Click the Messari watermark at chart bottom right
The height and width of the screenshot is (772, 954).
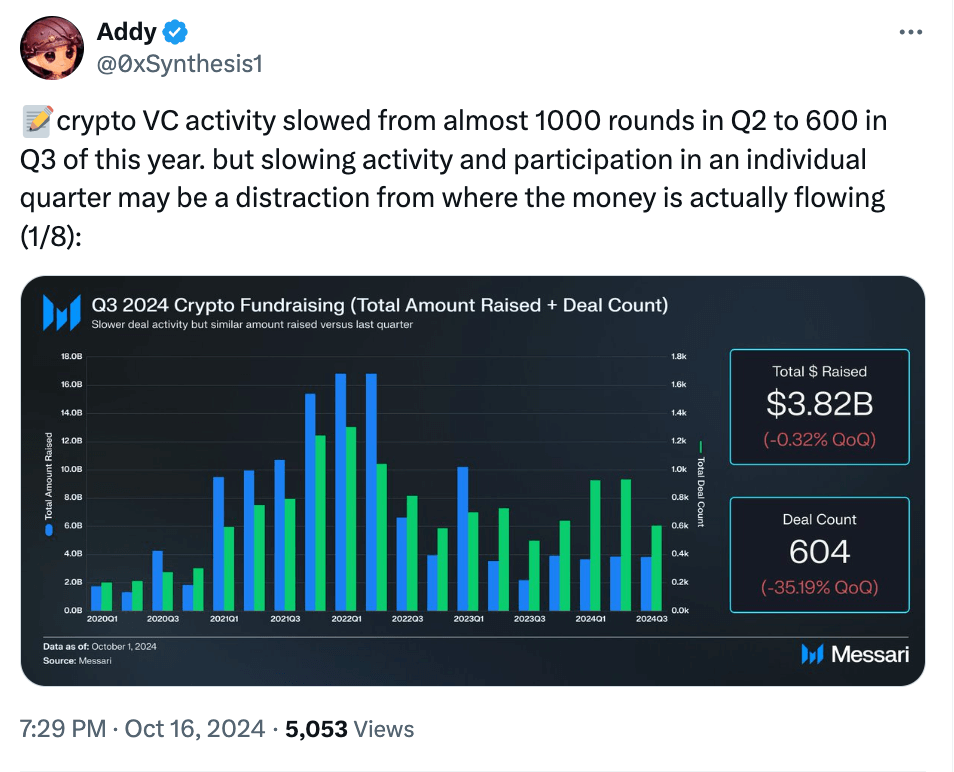tap(855, 653)
